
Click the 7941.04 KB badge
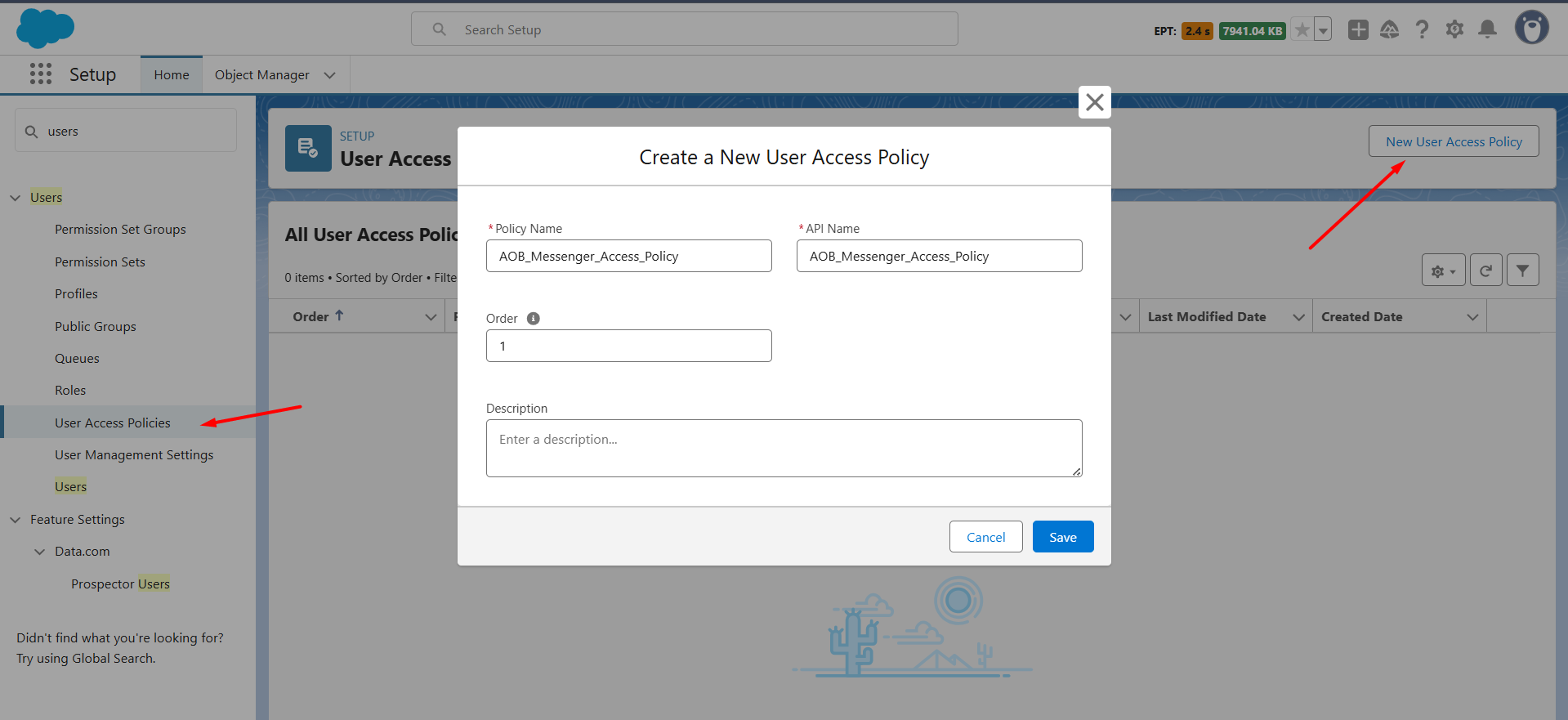point(1252,31)
